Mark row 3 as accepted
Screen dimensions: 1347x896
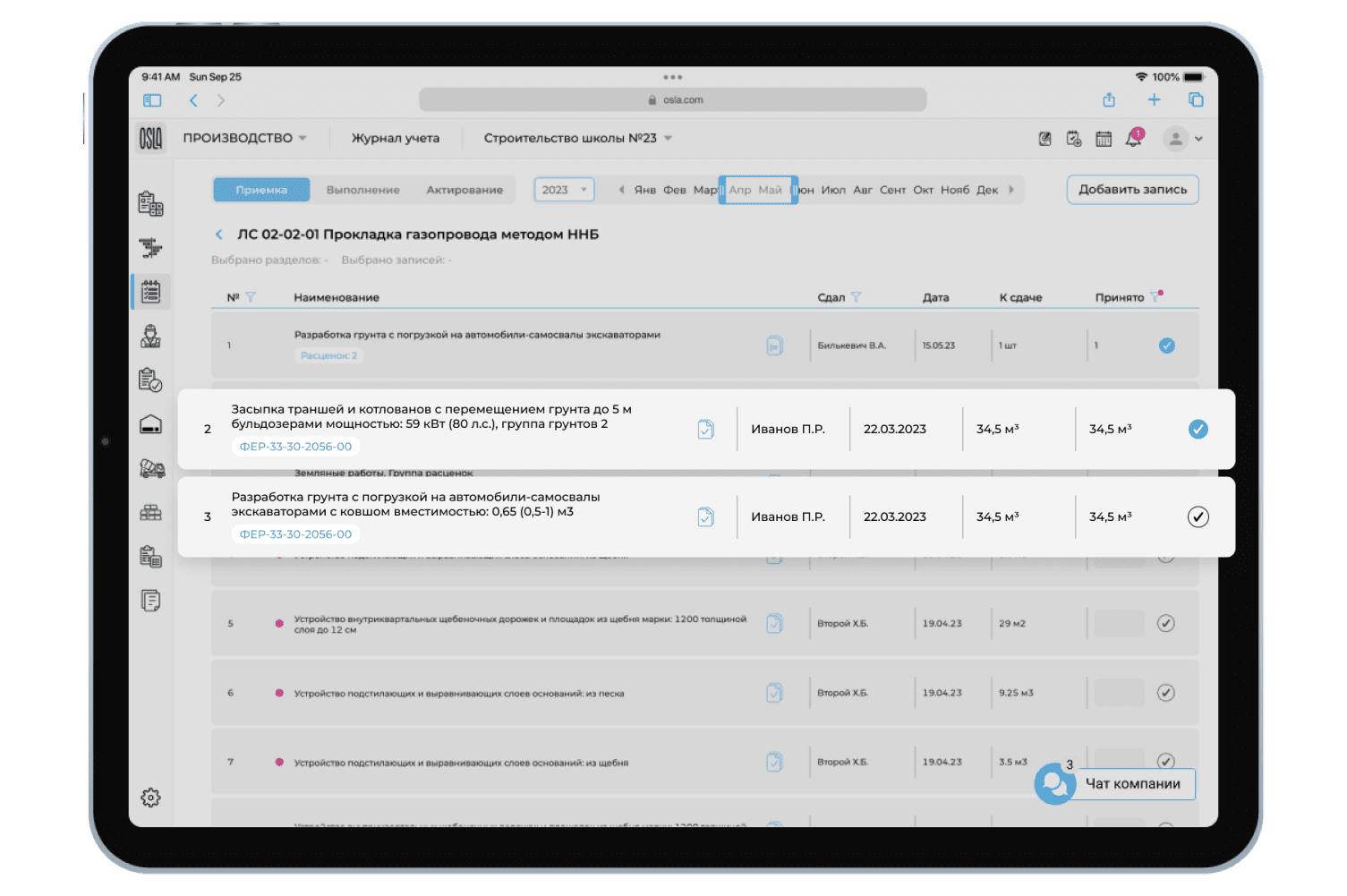1198,517
